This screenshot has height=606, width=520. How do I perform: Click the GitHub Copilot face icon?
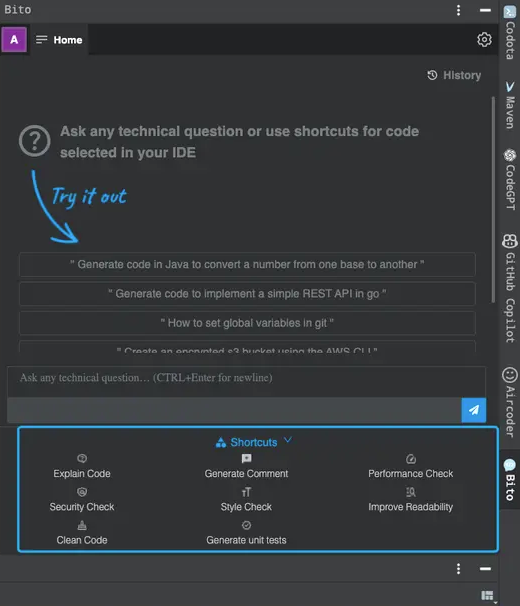(x=510, y=241)
